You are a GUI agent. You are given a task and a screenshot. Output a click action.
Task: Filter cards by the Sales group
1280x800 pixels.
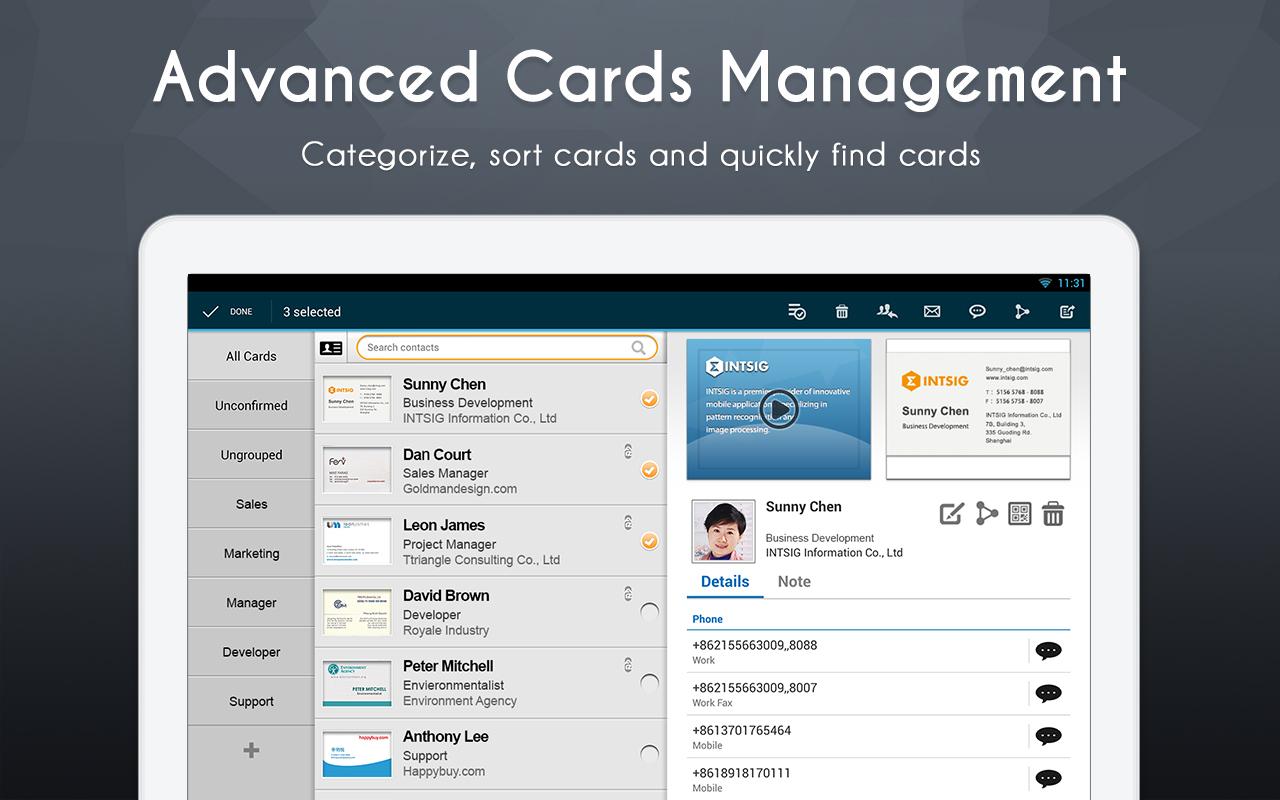(x=251, y=504)
